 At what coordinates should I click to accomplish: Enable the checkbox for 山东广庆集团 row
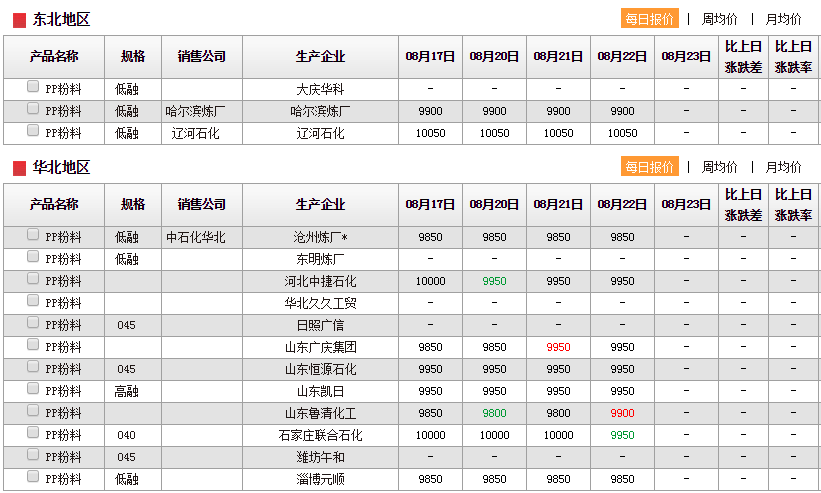coord(33,344)
